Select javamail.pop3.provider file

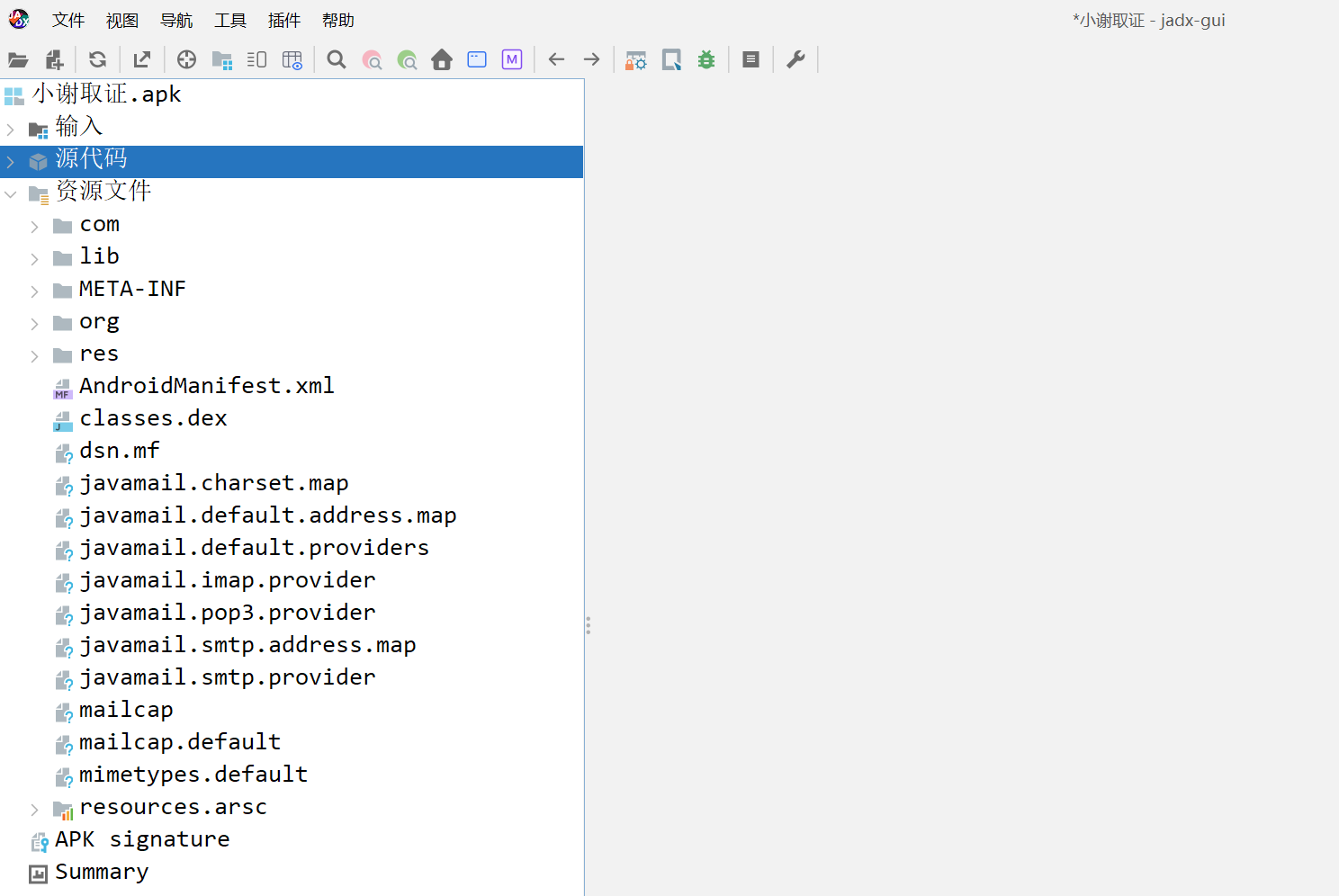click(228, 613)
